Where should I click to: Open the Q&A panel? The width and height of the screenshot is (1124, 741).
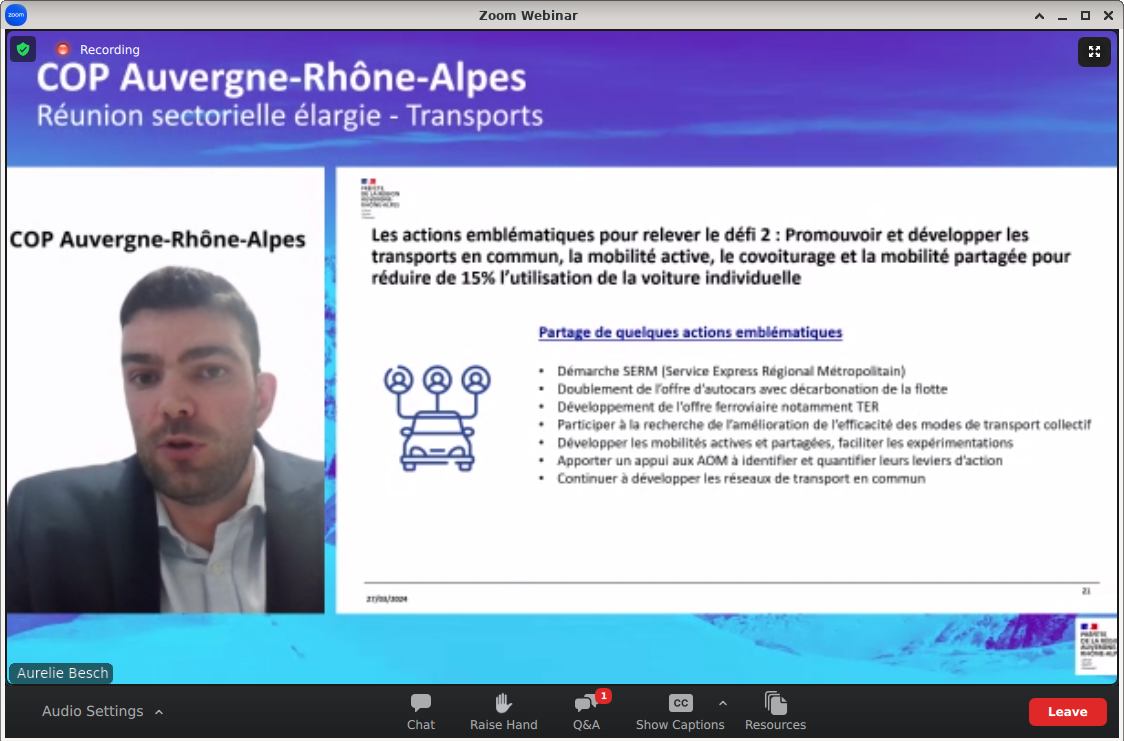click(586, 712)
